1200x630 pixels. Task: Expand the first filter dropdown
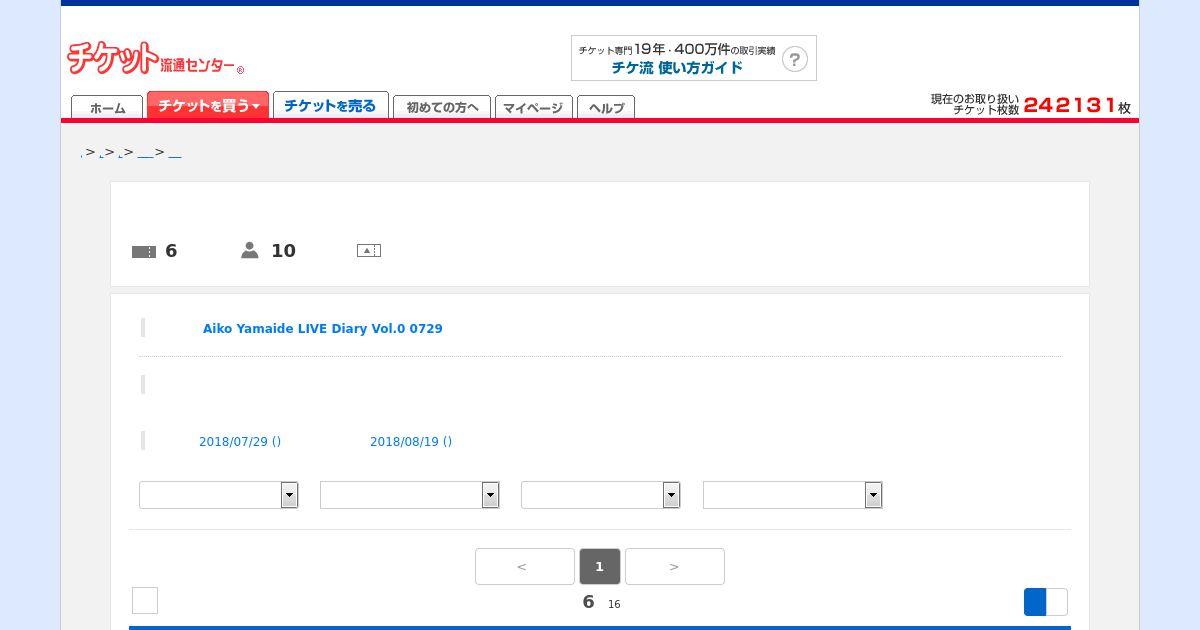coord(219,495)
